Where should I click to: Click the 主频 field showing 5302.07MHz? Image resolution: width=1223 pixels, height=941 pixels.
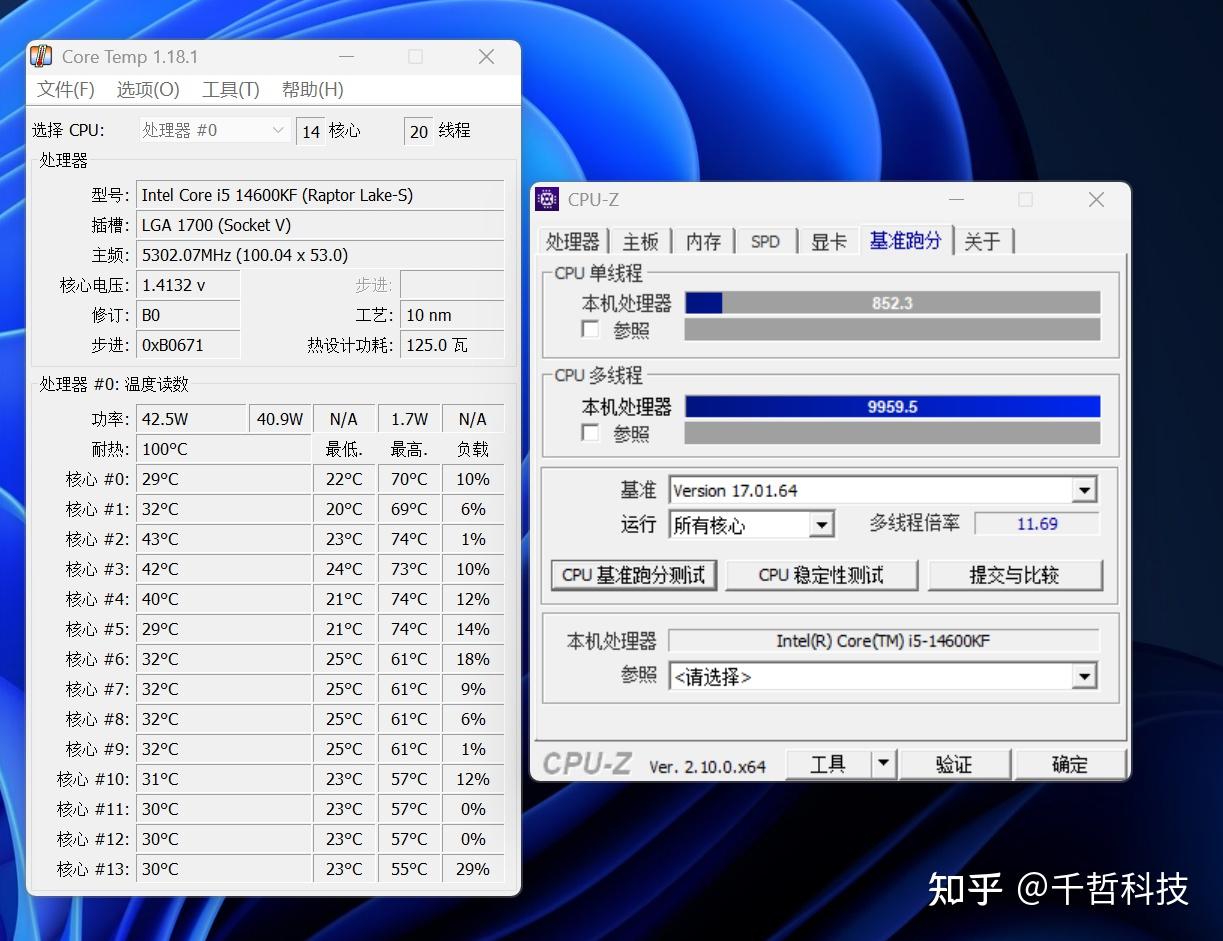point(320,255)
